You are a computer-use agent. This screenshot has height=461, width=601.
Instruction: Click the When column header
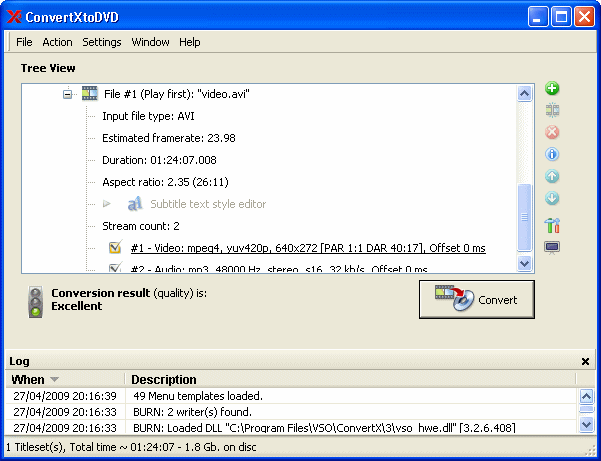[x=65, y=379]
